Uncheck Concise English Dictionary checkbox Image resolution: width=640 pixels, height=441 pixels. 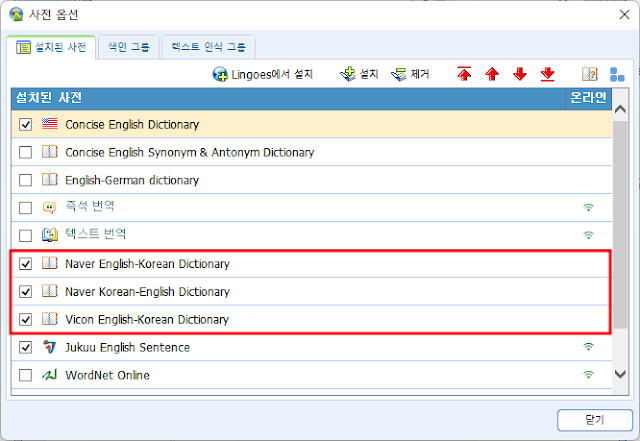(25, 125)
